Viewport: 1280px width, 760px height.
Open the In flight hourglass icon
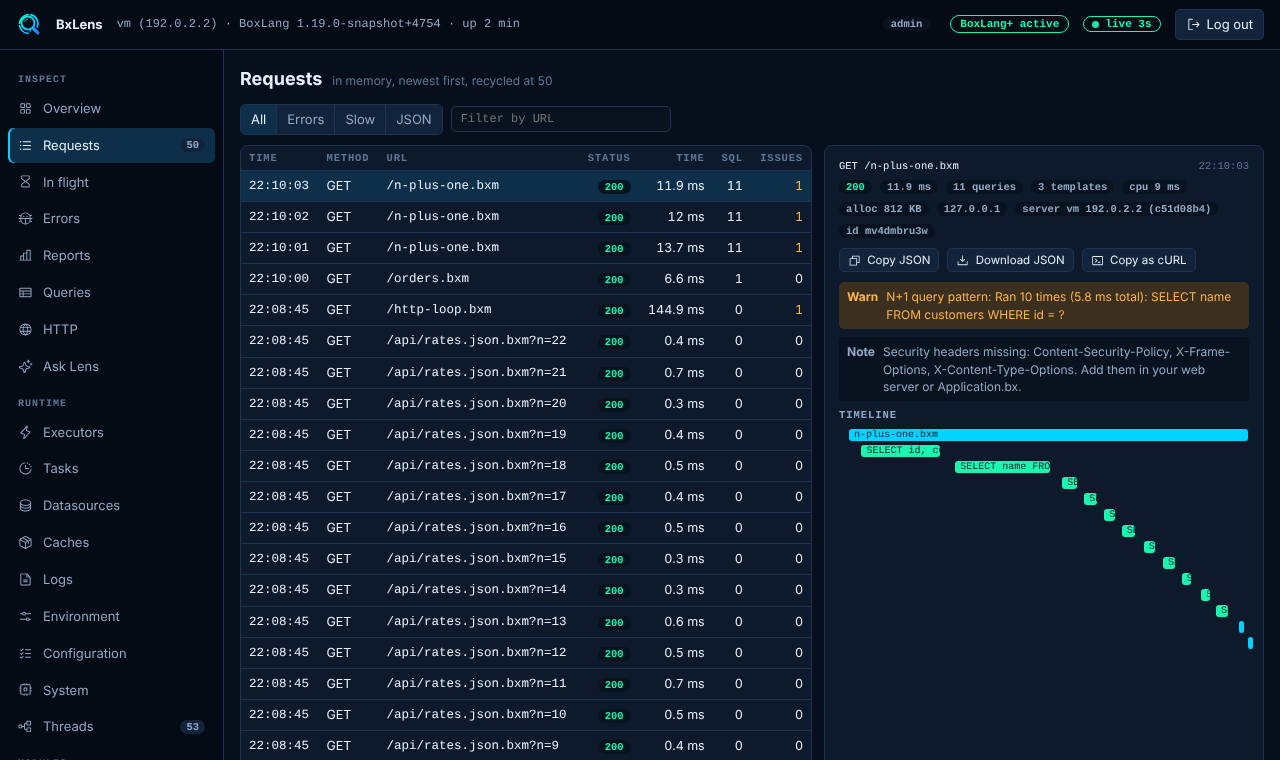(x=26, y=182)
